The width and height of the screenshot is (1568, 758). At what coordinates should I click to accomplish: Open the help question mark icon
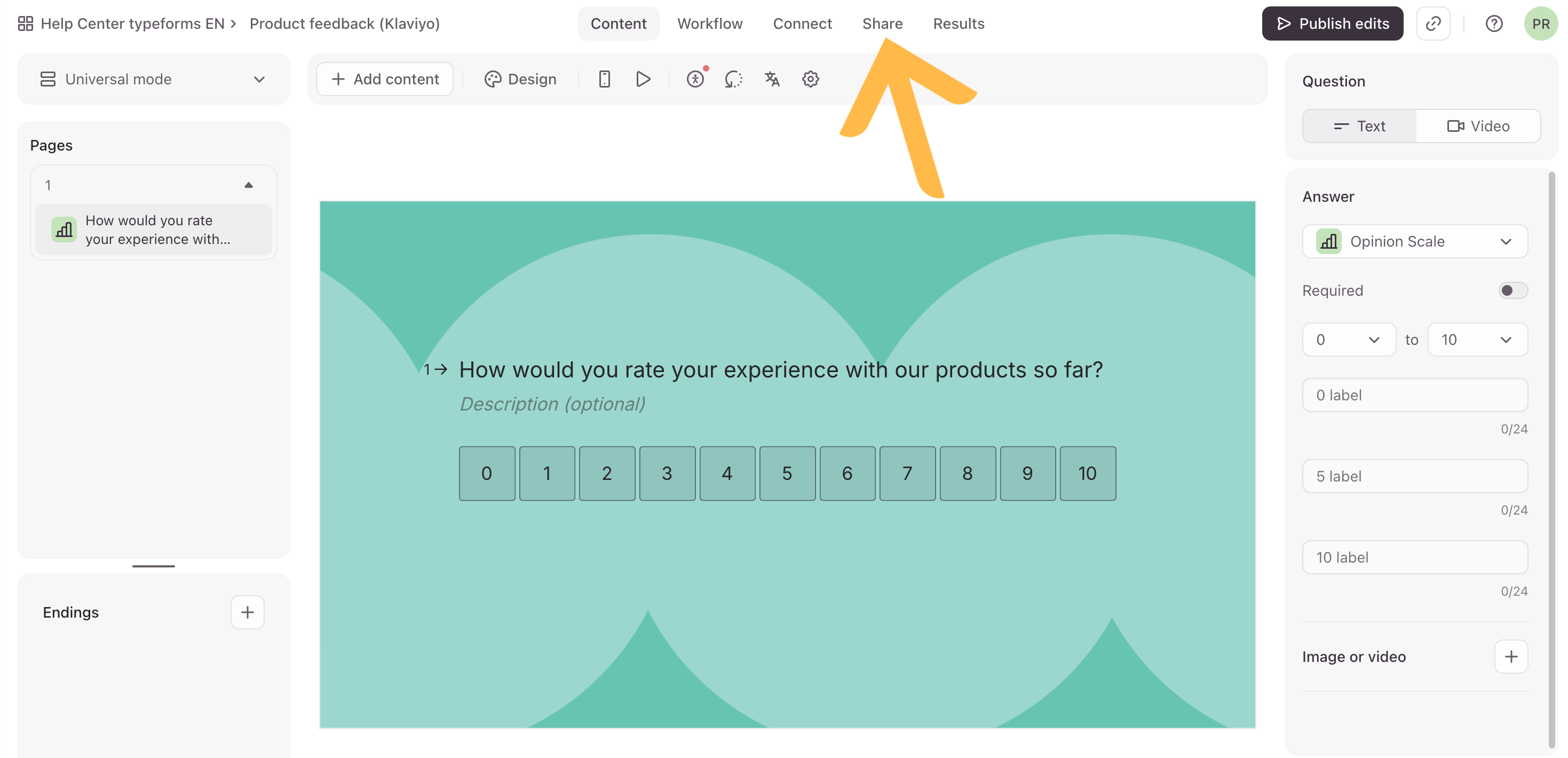tap(1494, 23)
